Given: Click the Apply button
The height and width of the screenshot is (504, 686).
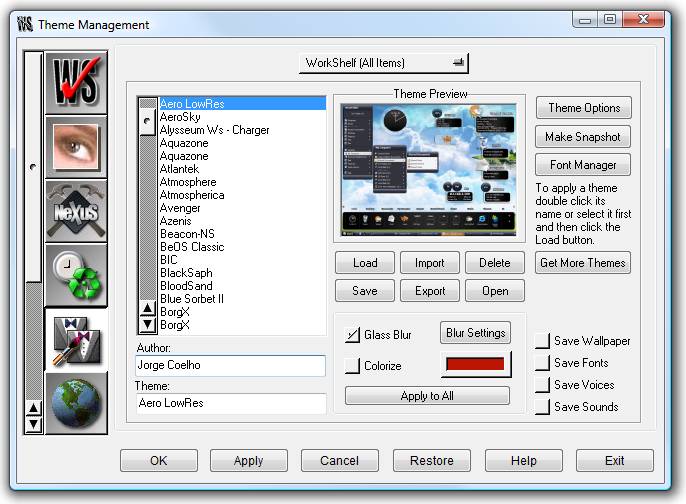Looking at the screenshot, I should click(x=248, y=461).
